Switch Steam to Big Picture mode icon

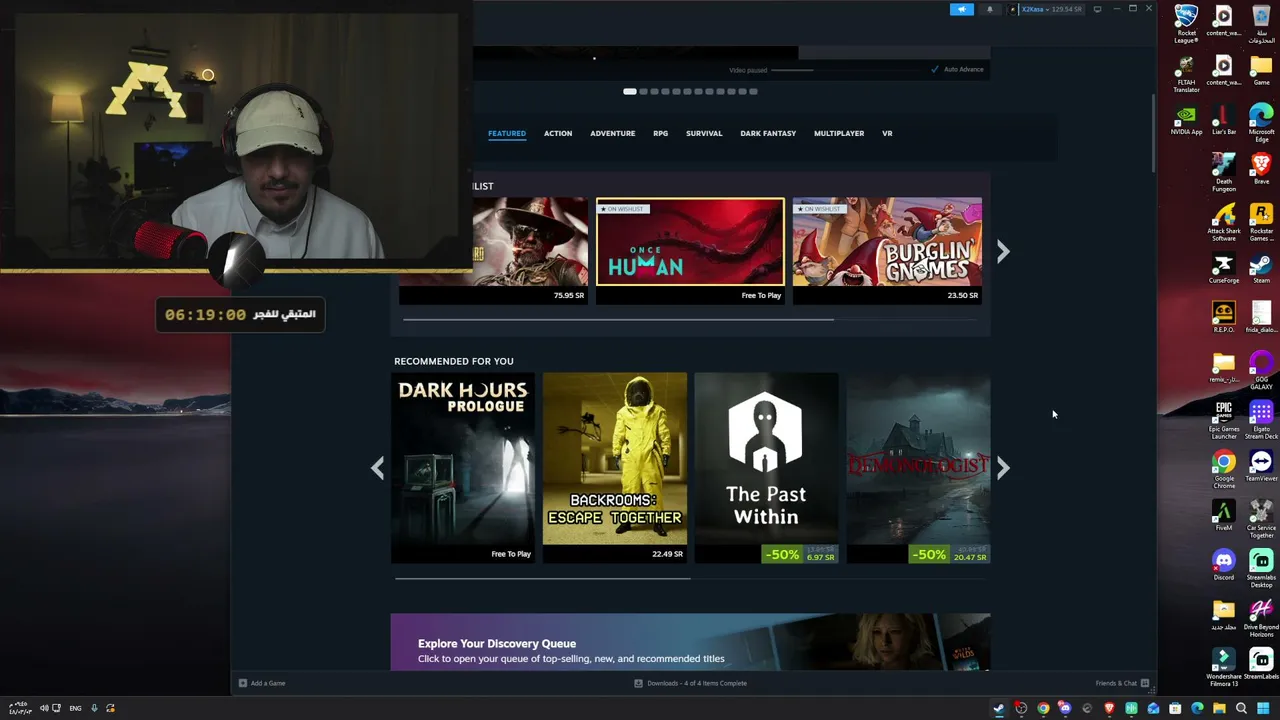[1097, 9]
